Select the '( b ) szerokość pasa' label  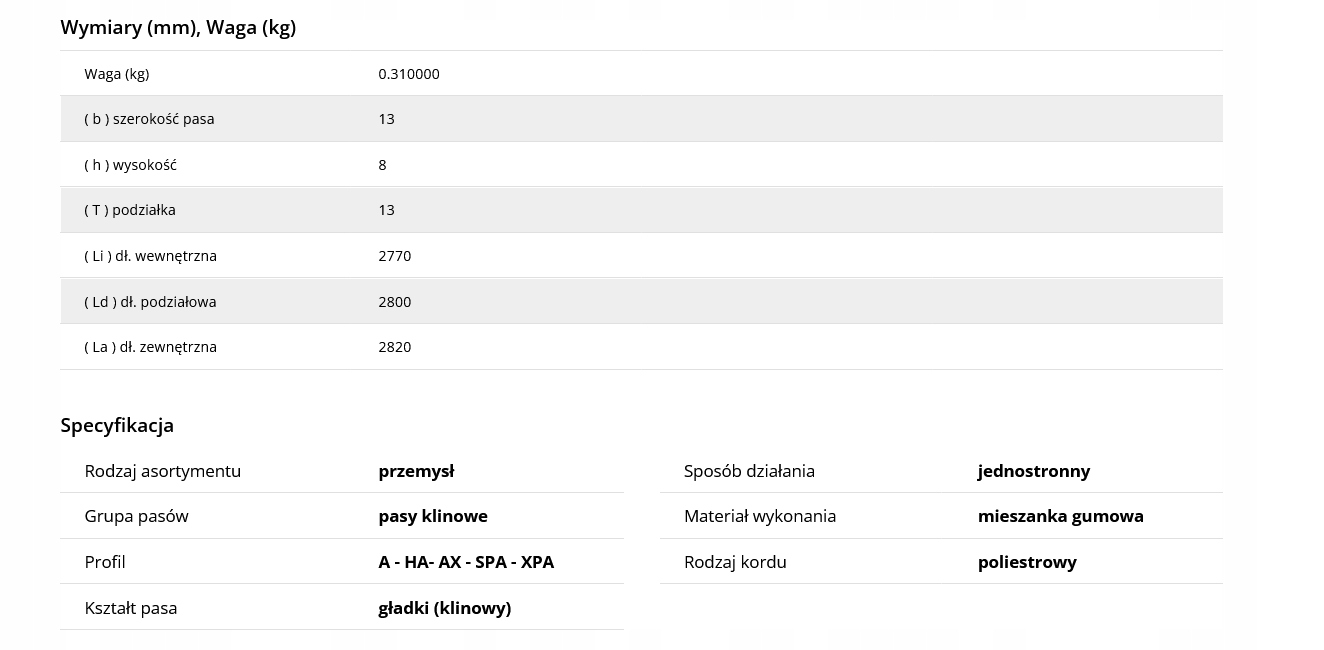(x=149, y=119)
